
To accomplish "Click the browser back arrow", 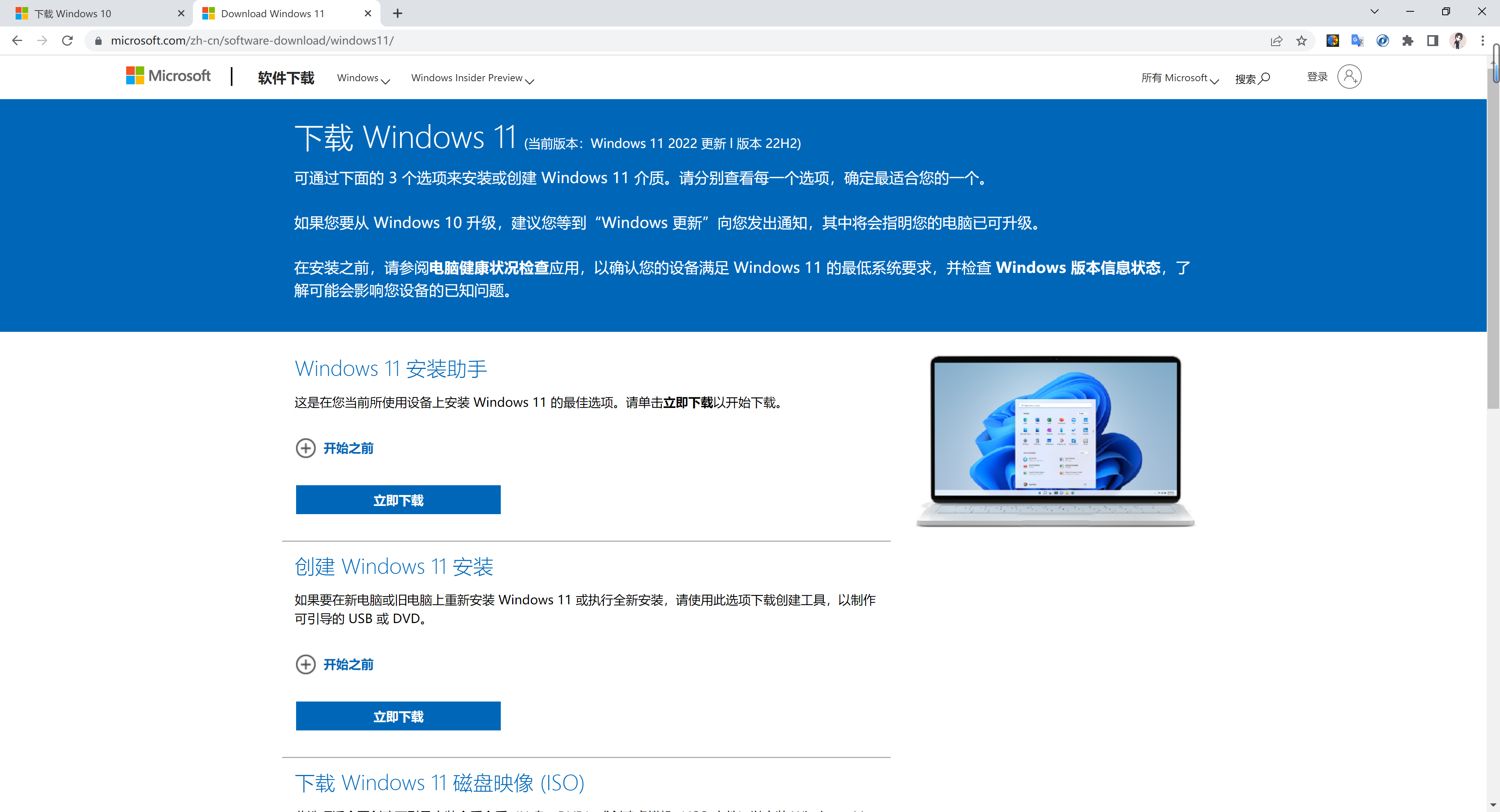I will [17, 40].
